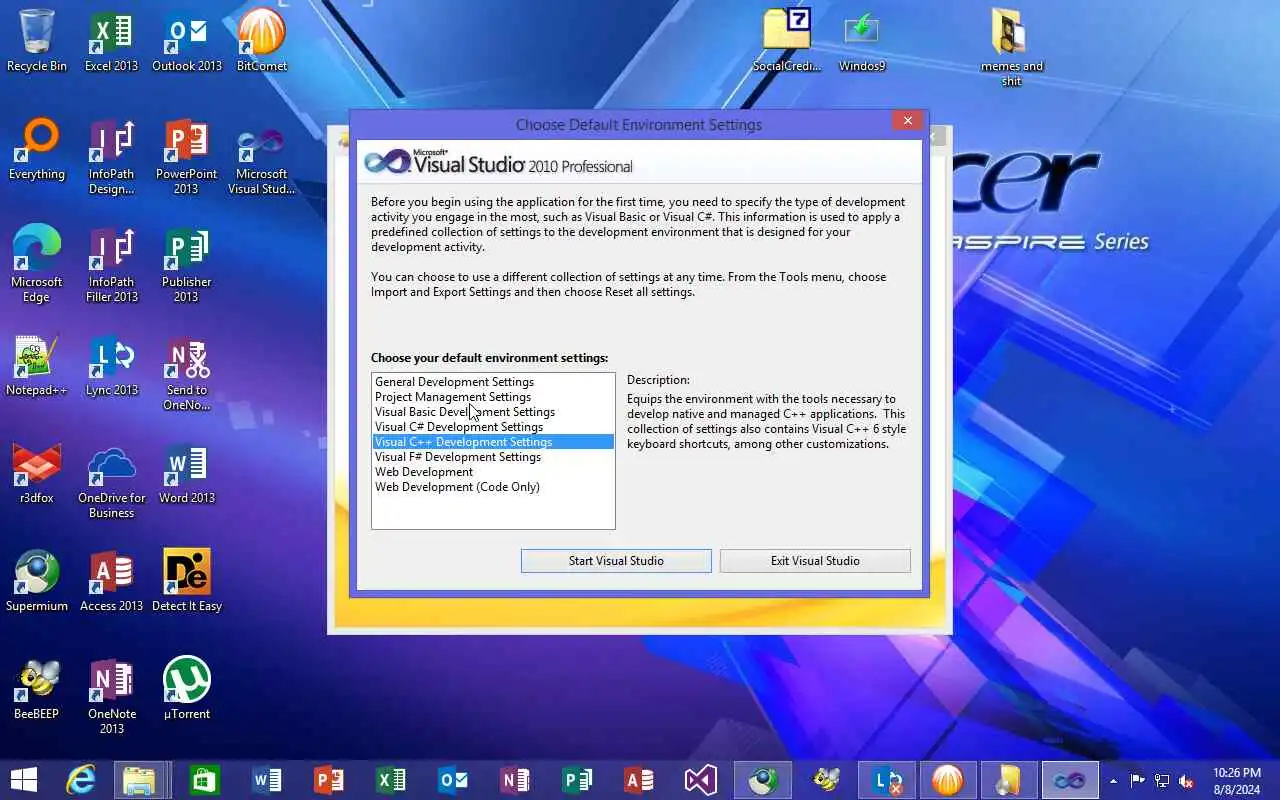
Task: Show hidden system tray icons
Action: point(1113,781)
